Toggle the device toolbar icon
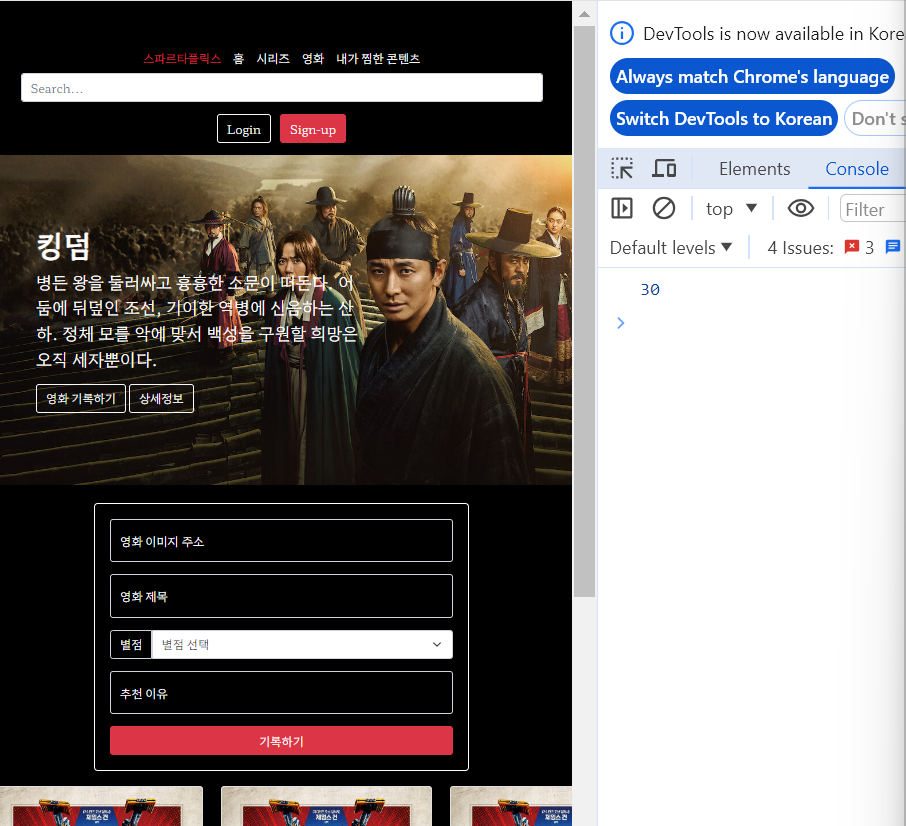This screenshot has height=826, width=906. point(664,169)
